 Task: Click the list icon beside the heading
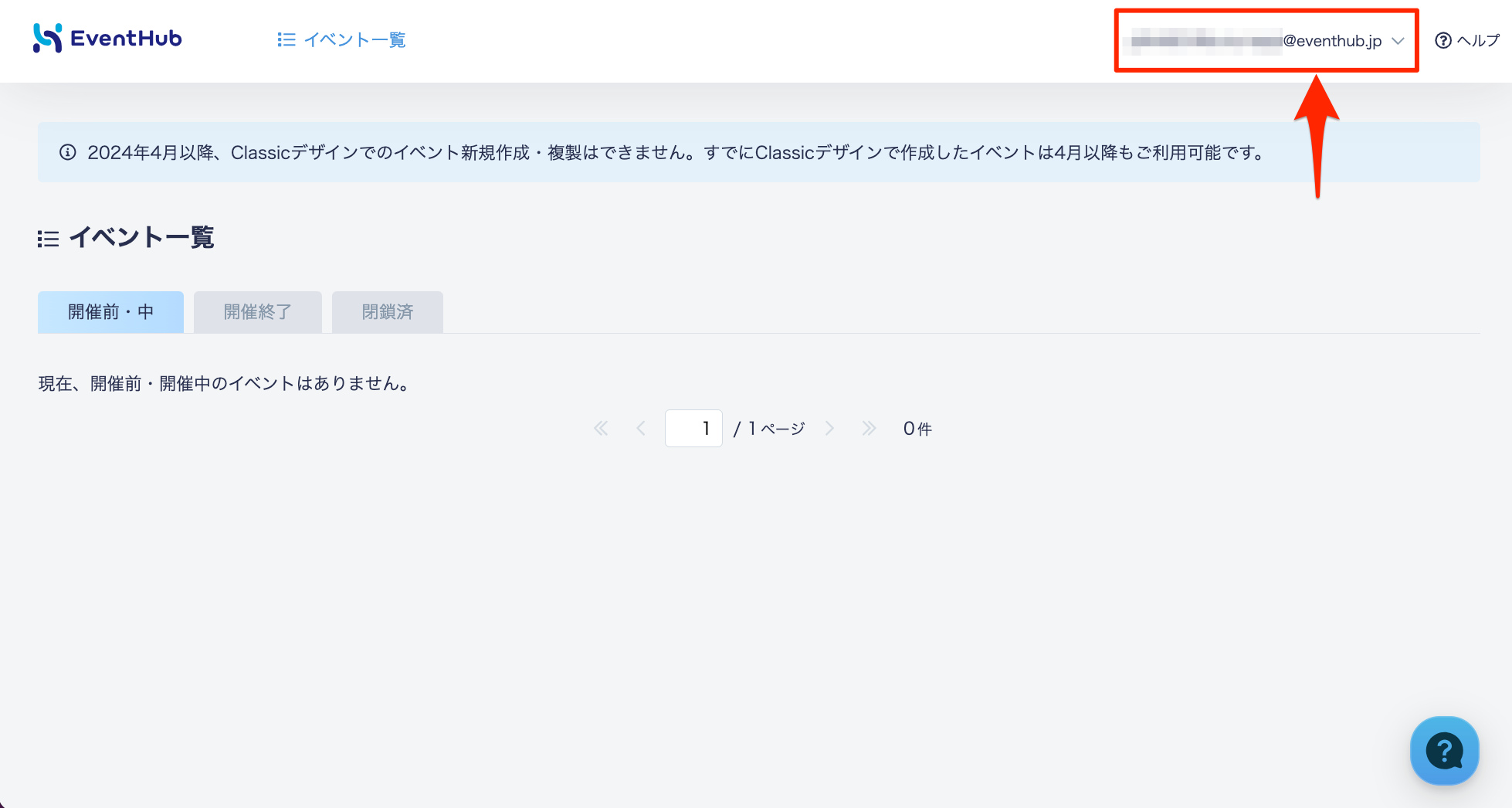(x=48, y=239)
